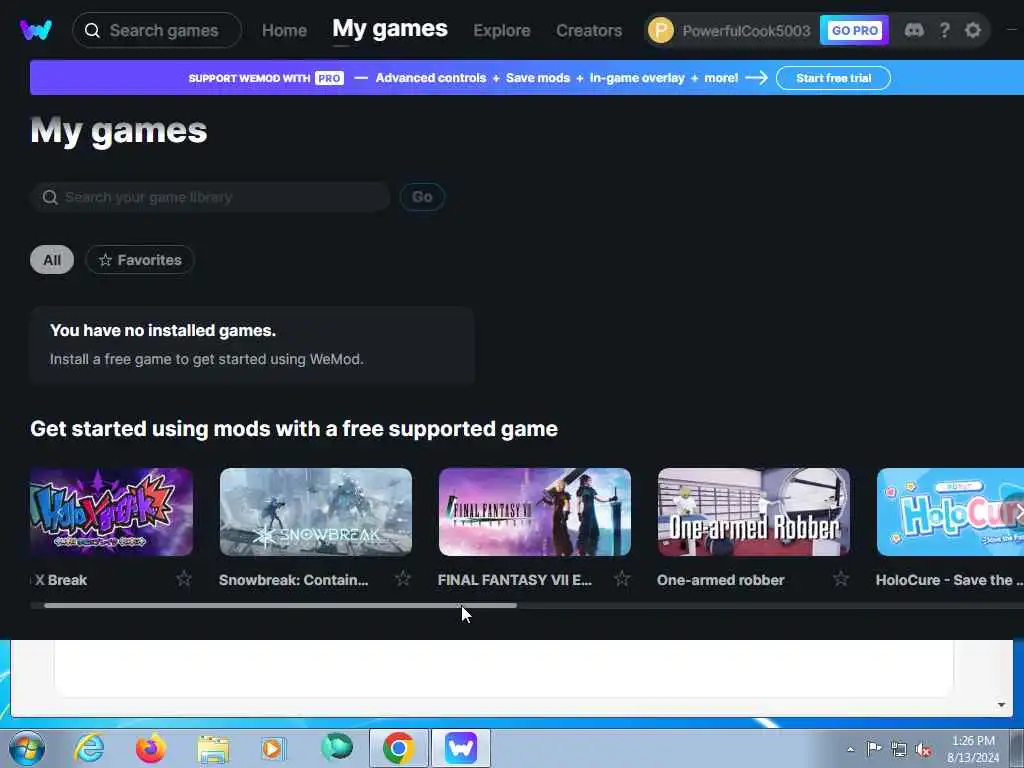This screenshot has width=1024, height=768.
Task: Open HoloXBreak game thumbnail
Action: coord(112,511)
